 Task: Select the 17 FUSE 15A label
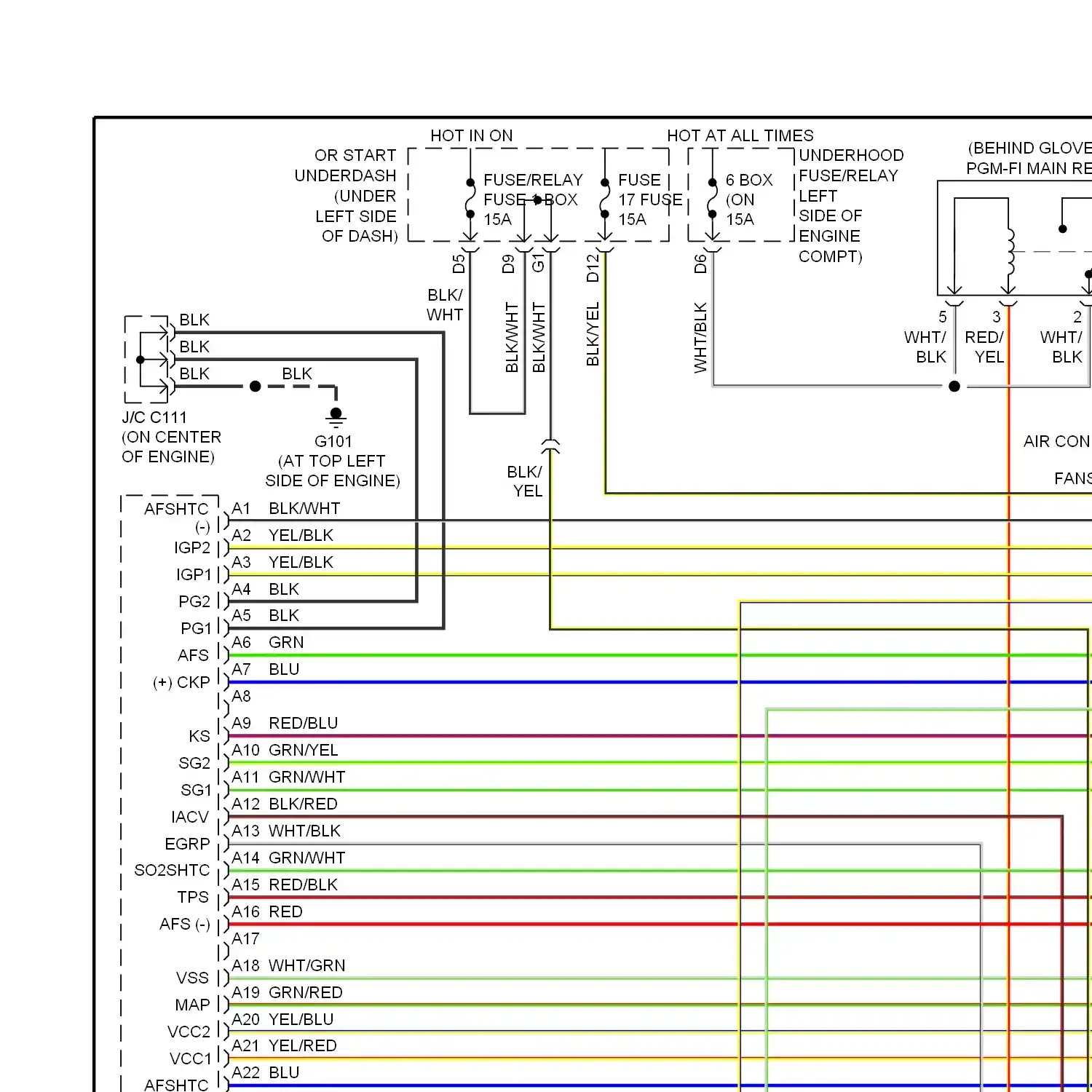(650, 199)
